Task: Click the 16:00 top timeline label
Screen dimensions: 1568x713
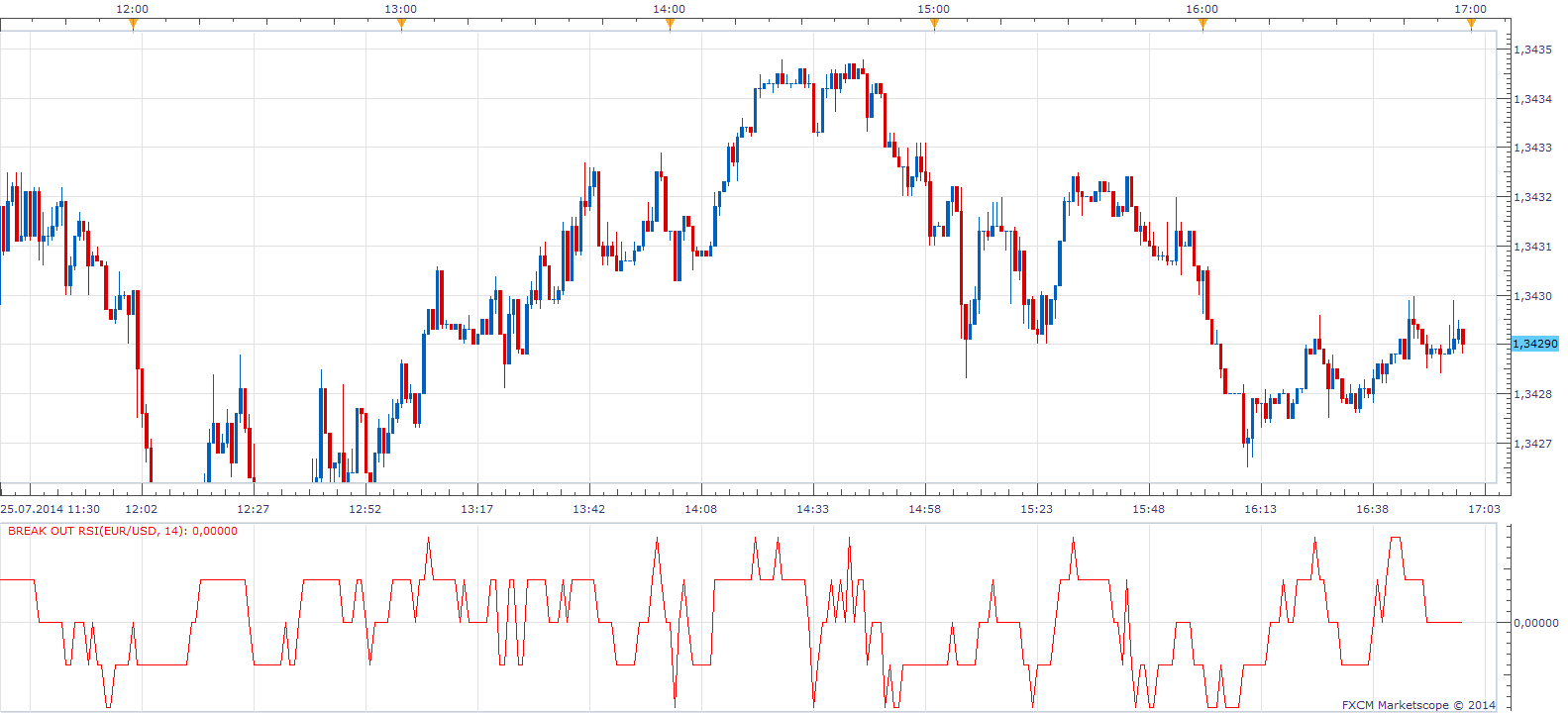Action: [1202, 9]
